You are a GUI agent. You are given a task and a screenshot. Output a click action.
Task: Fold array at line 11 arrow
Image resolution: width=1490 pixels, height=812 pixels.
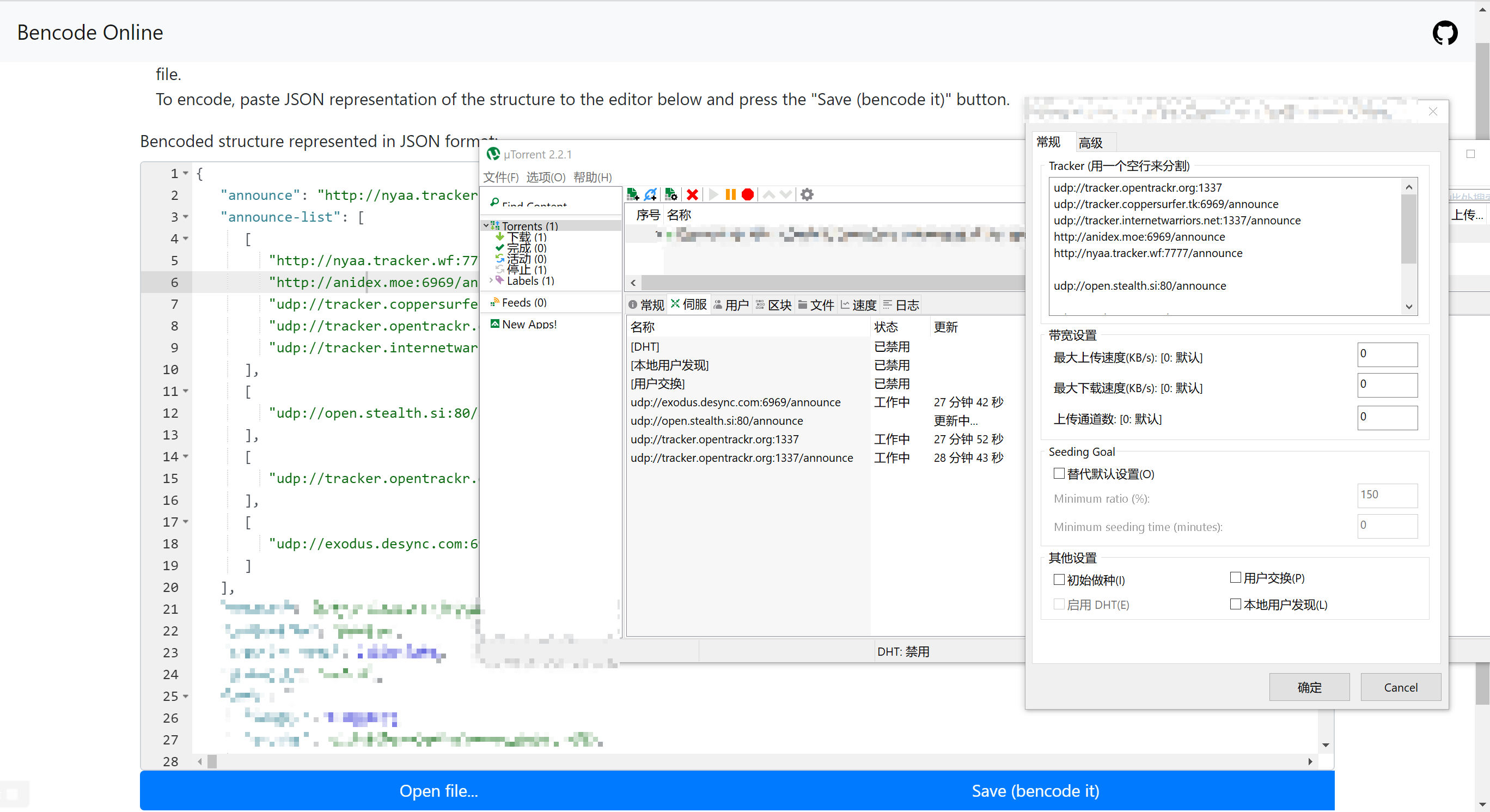pyautogui.click(x=186, y=391)
